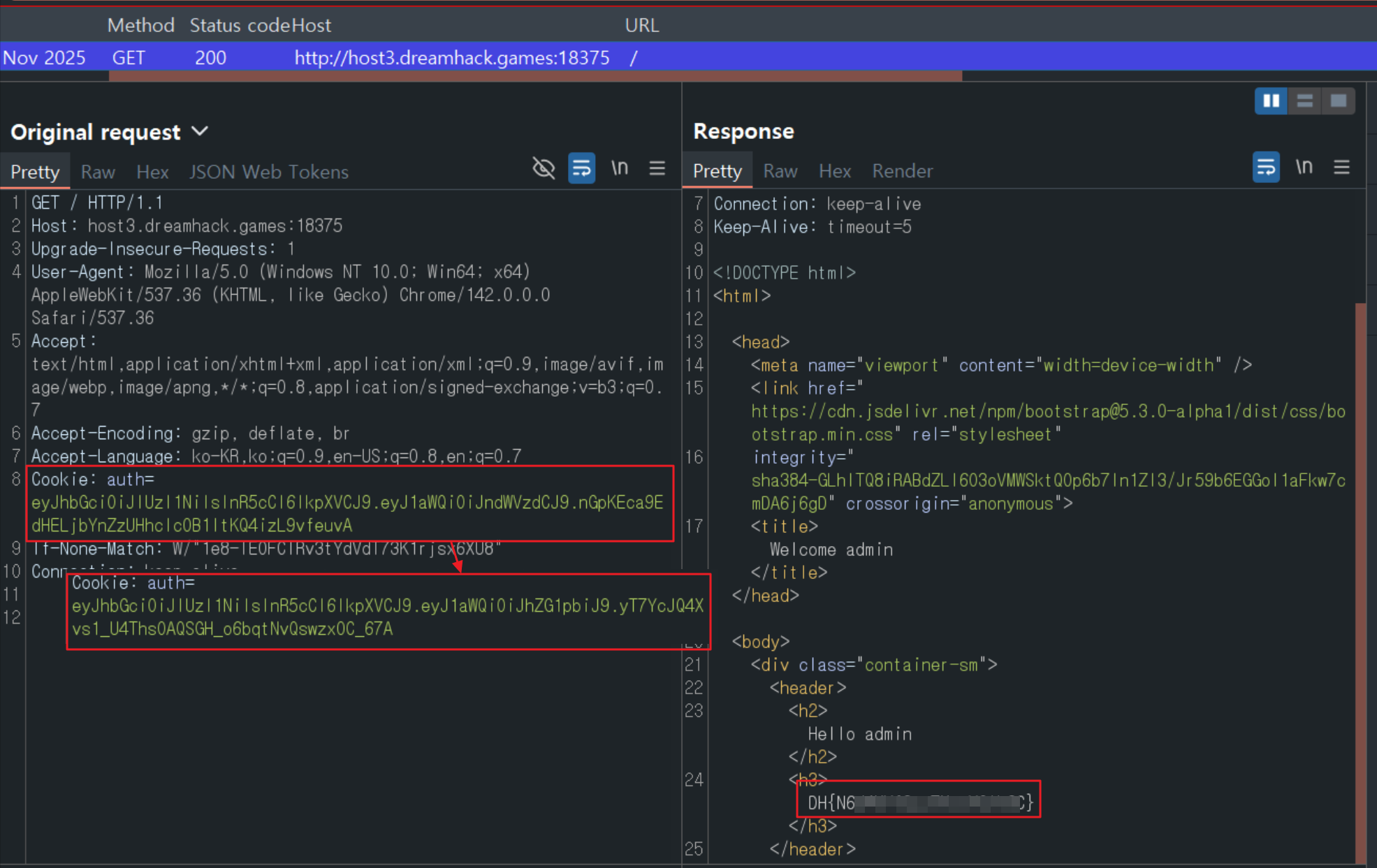Open request panel hamburger options menu
The height and width of the screenshot is (868, 1377).
657,168
